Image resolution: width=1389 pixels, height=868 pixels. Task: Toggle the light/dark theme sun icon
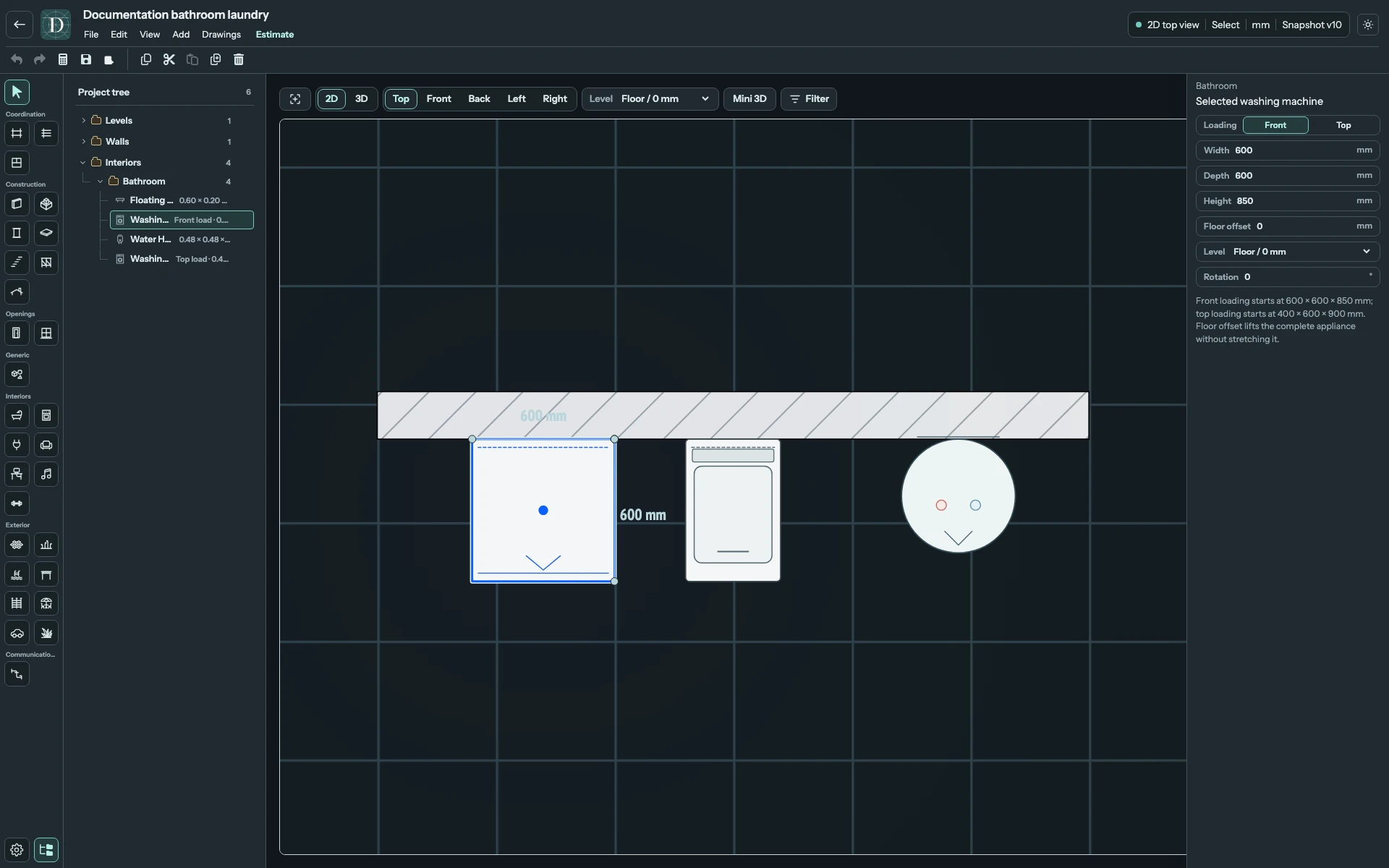(x=1368, y=25)
